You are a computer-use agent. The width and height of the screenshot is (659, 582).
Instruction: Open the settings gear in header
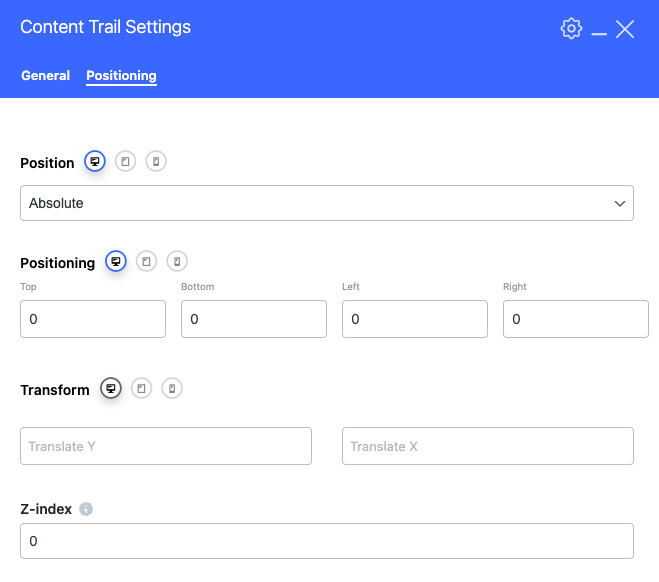coord(571,29)
